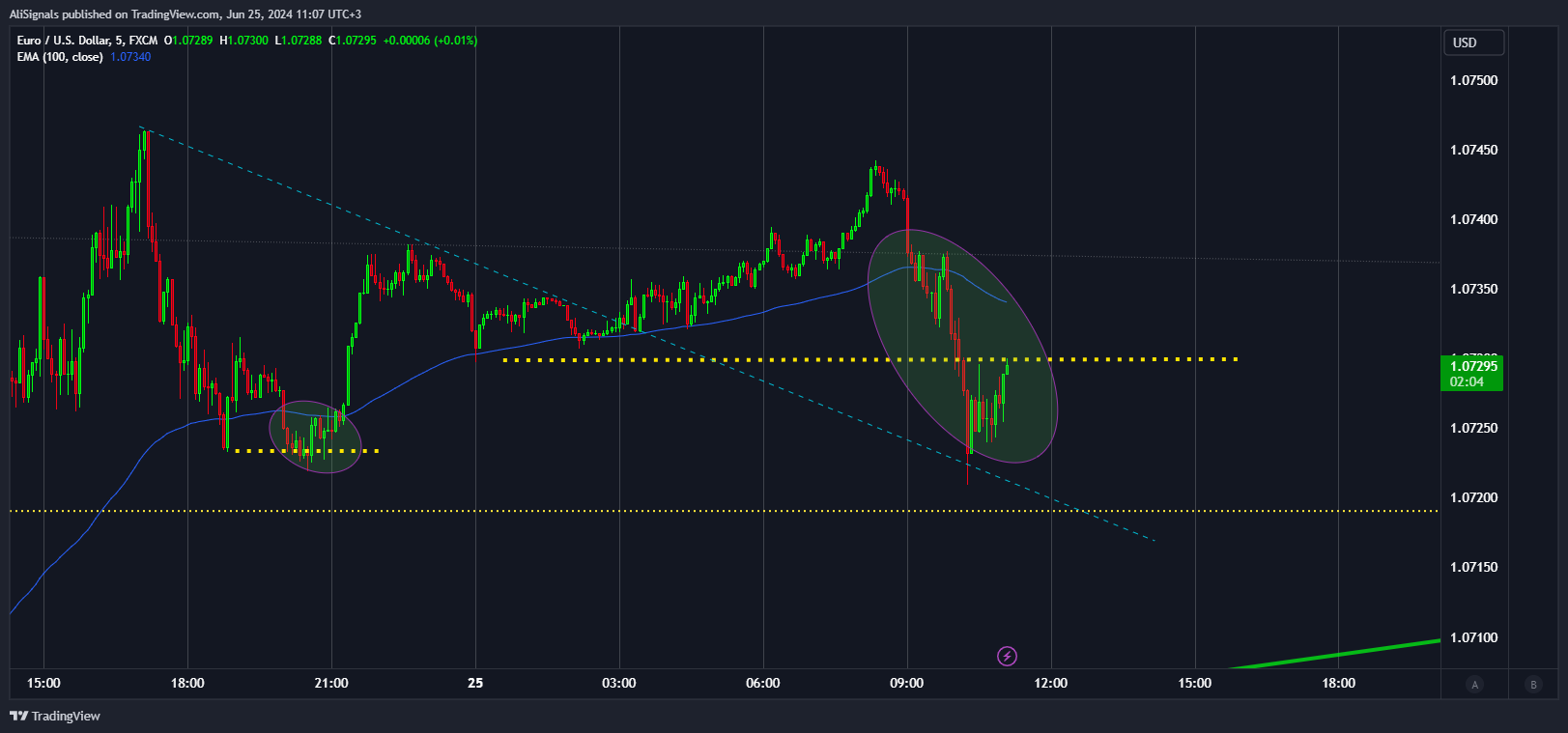Click the high value H1.07300 in header
The width and height of the screenshot is (1568, 733).
(244, 41)
